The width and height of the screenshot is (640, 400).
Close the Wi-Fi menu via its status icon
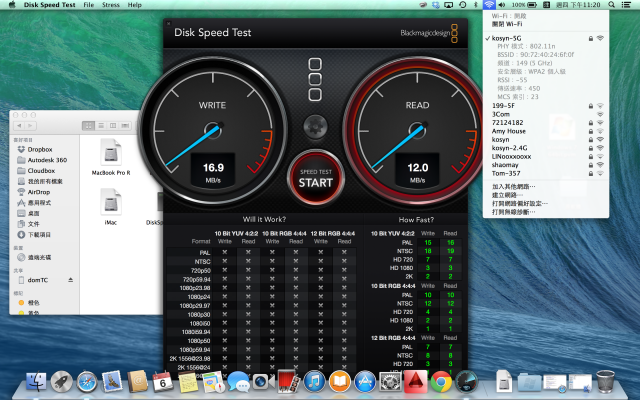pyautogui.click(x=489, y=5)
